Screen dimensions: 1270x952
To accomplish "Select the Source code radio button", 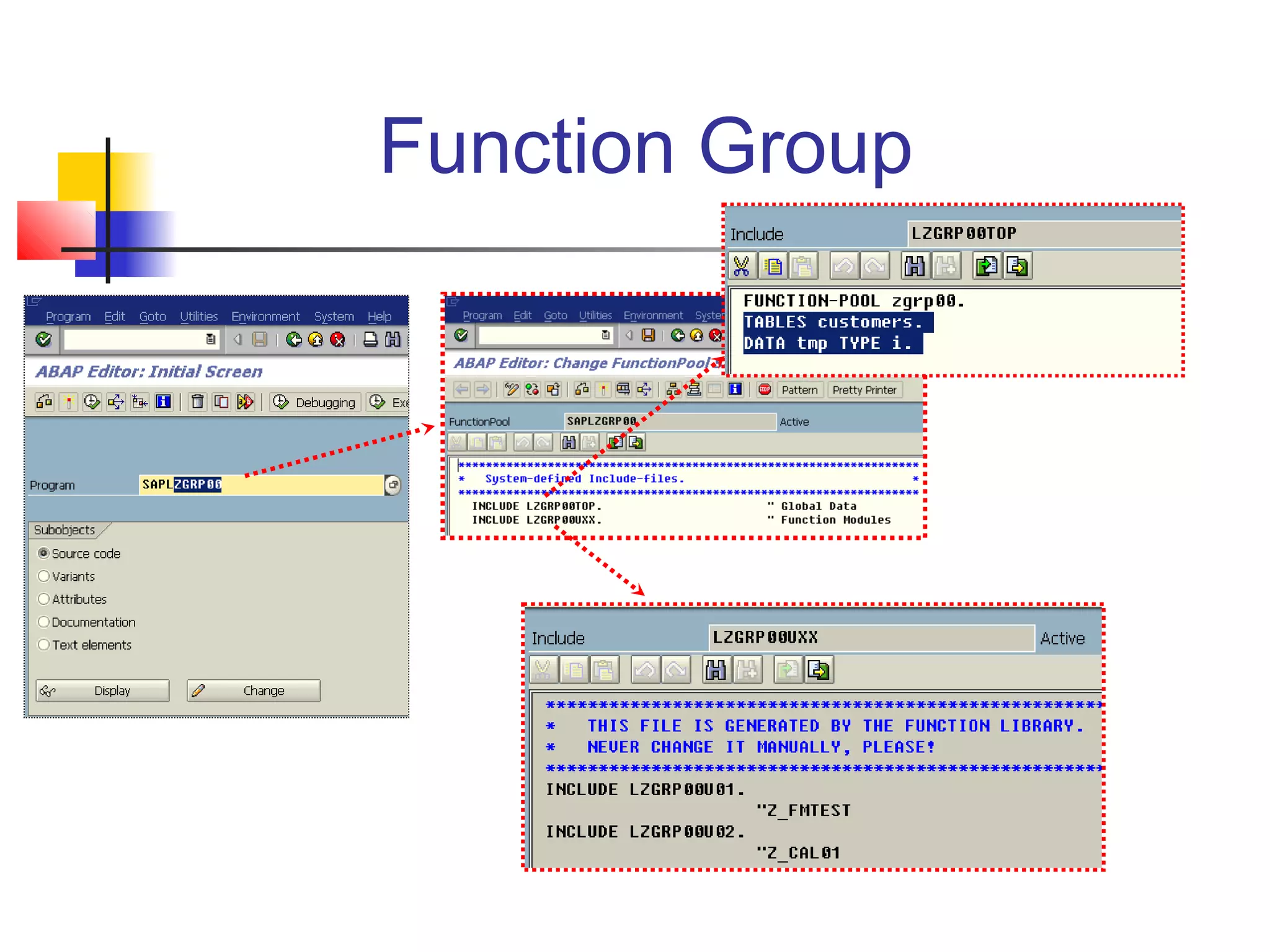I will (43, 553).
